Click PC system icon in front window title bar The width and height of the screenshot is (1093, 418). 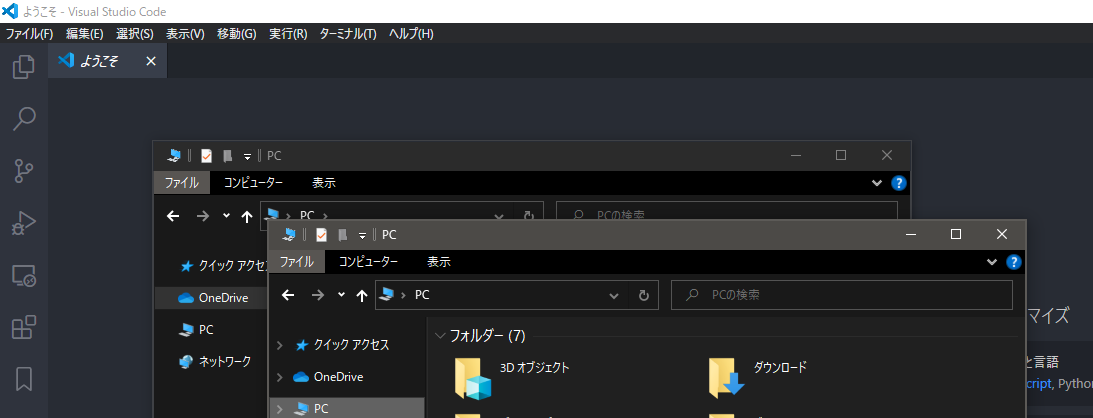[x=289, y=235]
